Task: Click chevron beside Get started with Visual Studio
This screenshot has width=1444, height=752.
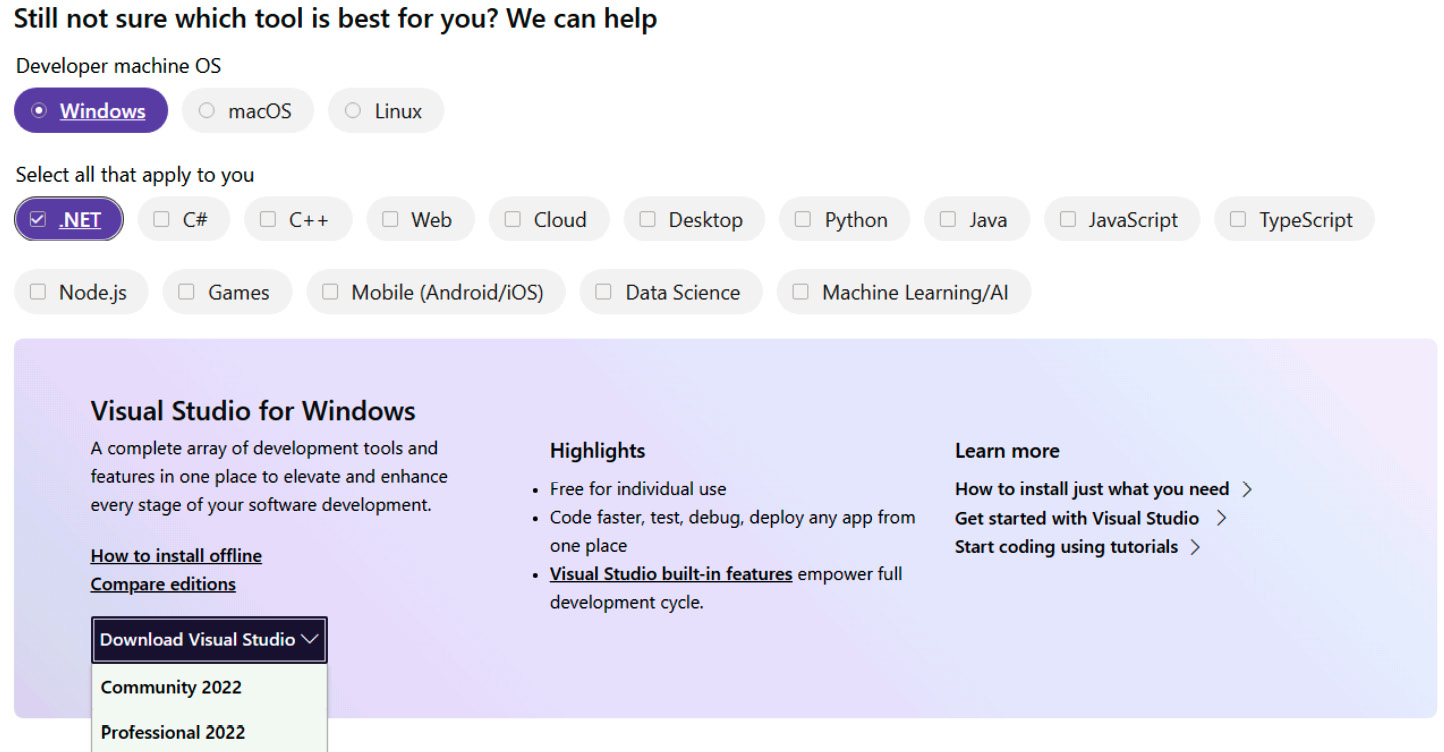Action: click(x=1221, y=518)
